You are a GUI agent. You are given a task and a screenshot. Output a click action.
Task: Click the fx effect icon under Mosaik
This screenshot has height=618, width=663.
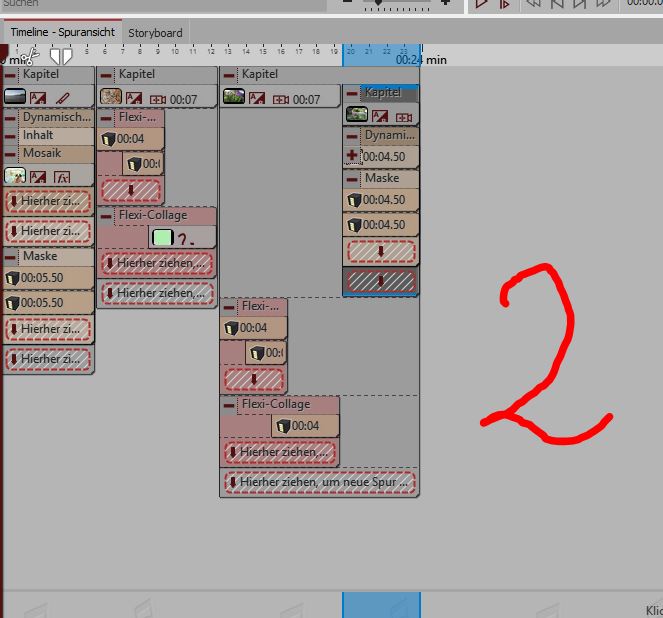click(61, 177)
